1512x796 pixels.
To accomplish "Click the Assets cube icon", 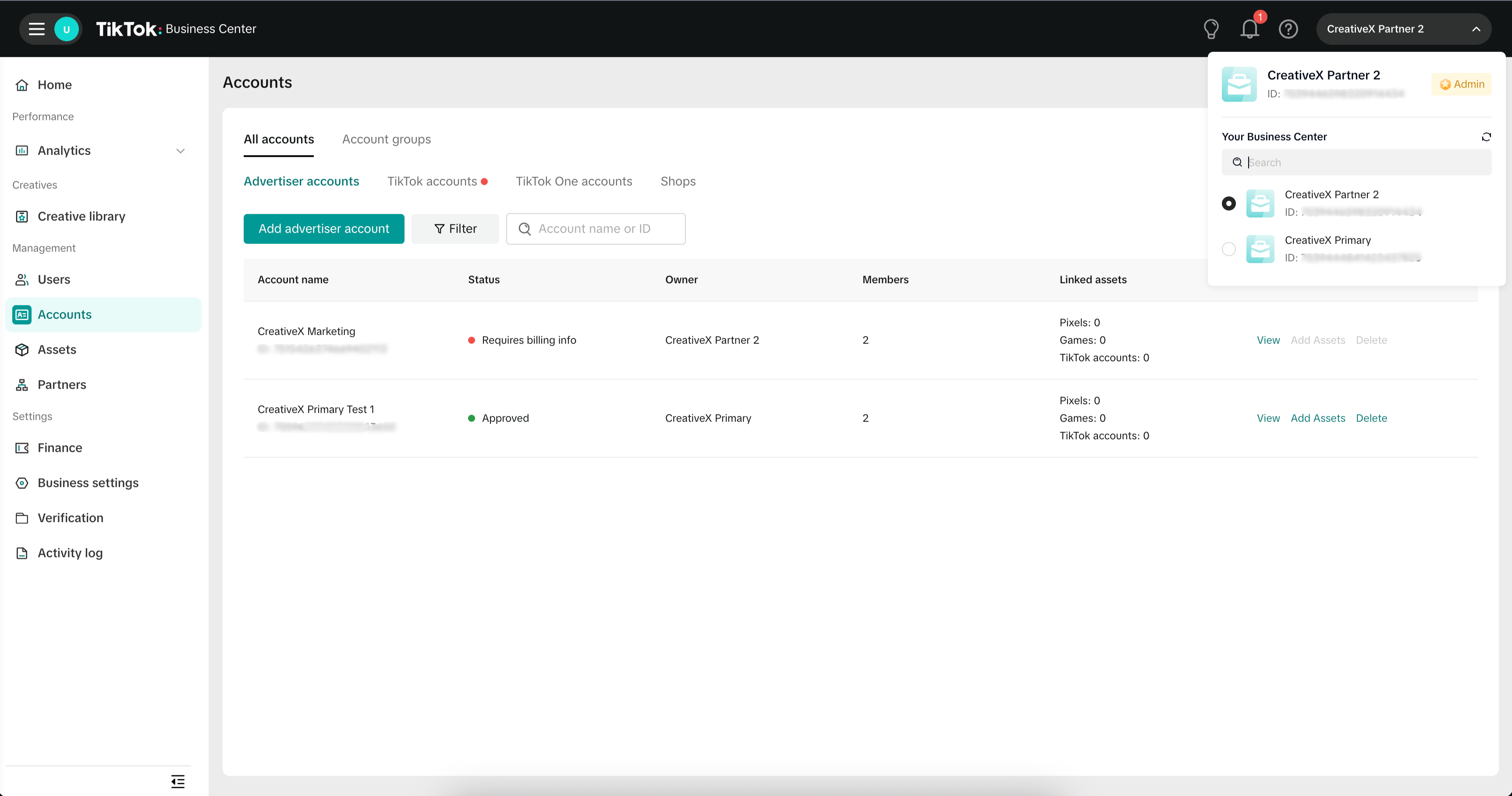I will (x=22, y=350).
